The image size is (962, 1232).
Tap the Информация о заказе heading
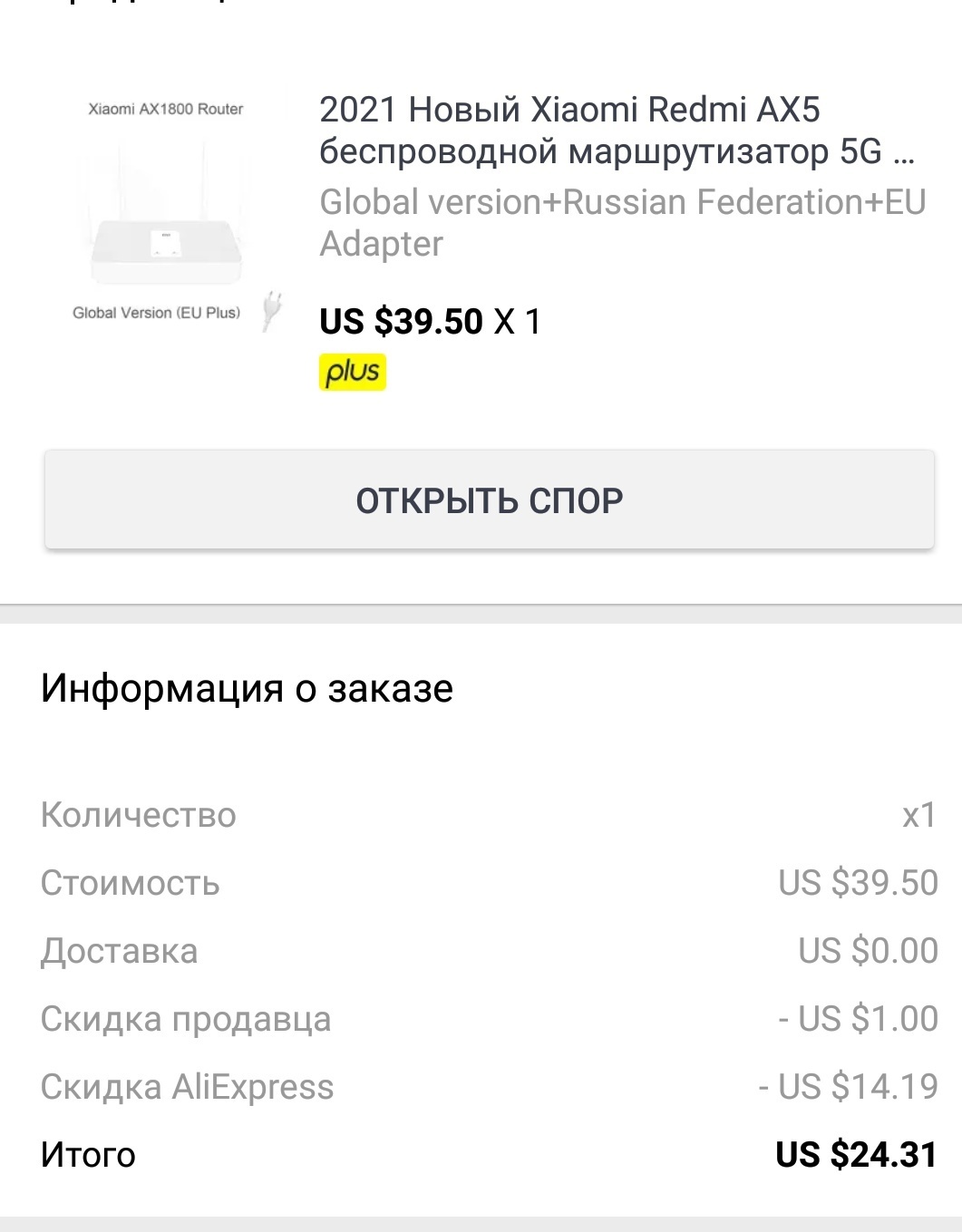tap(247, 688)
